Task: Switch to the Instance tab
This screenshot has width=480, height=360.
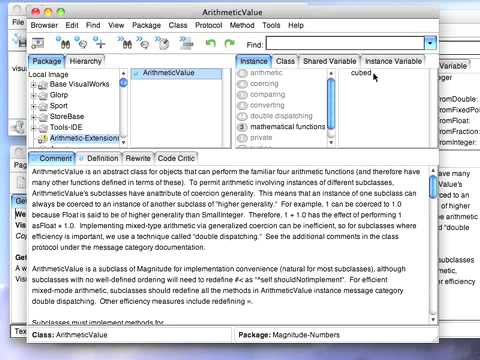Action: (x=254, y=61)
